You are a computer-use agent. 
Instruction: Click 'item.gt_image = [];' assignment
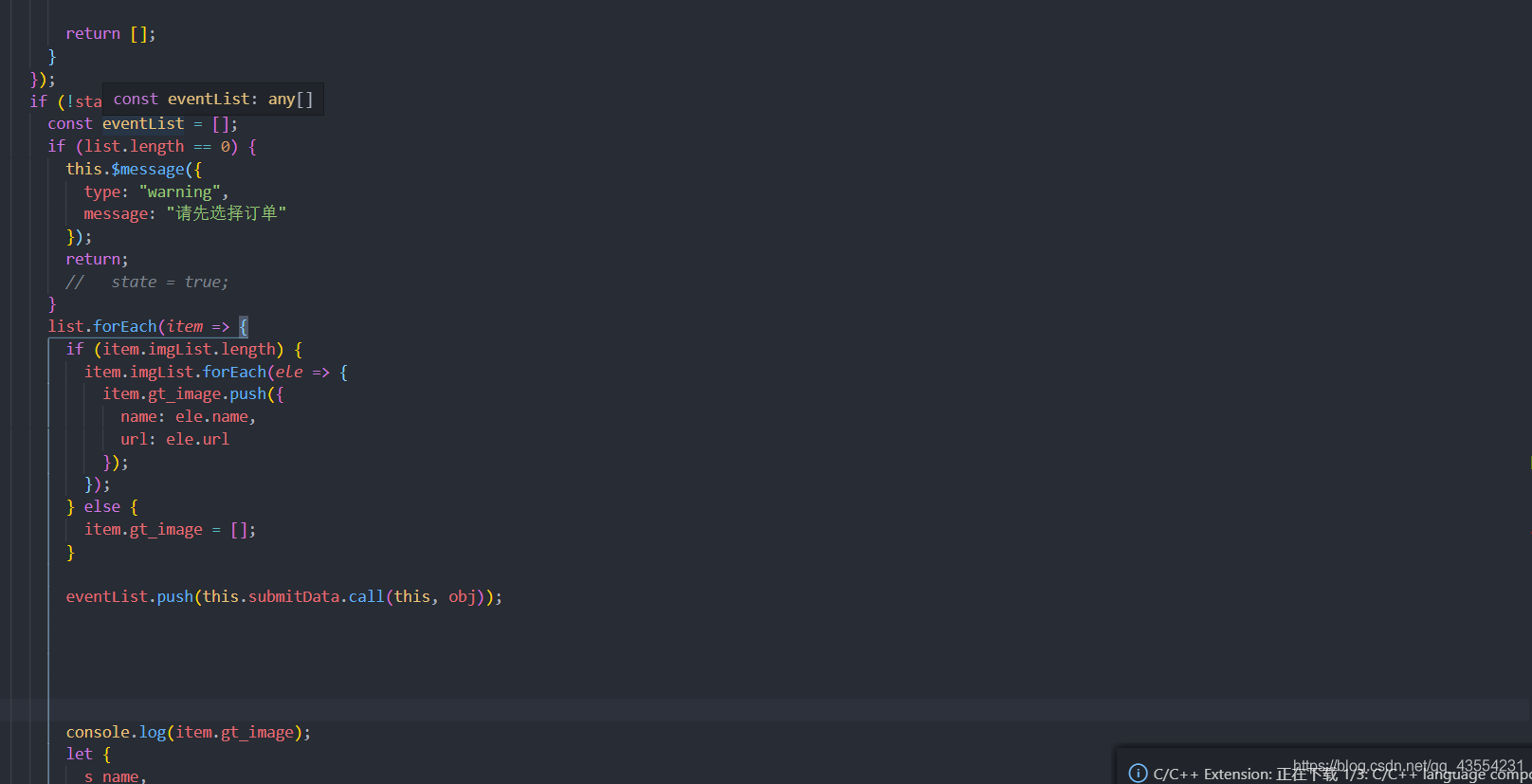[171, 529]
